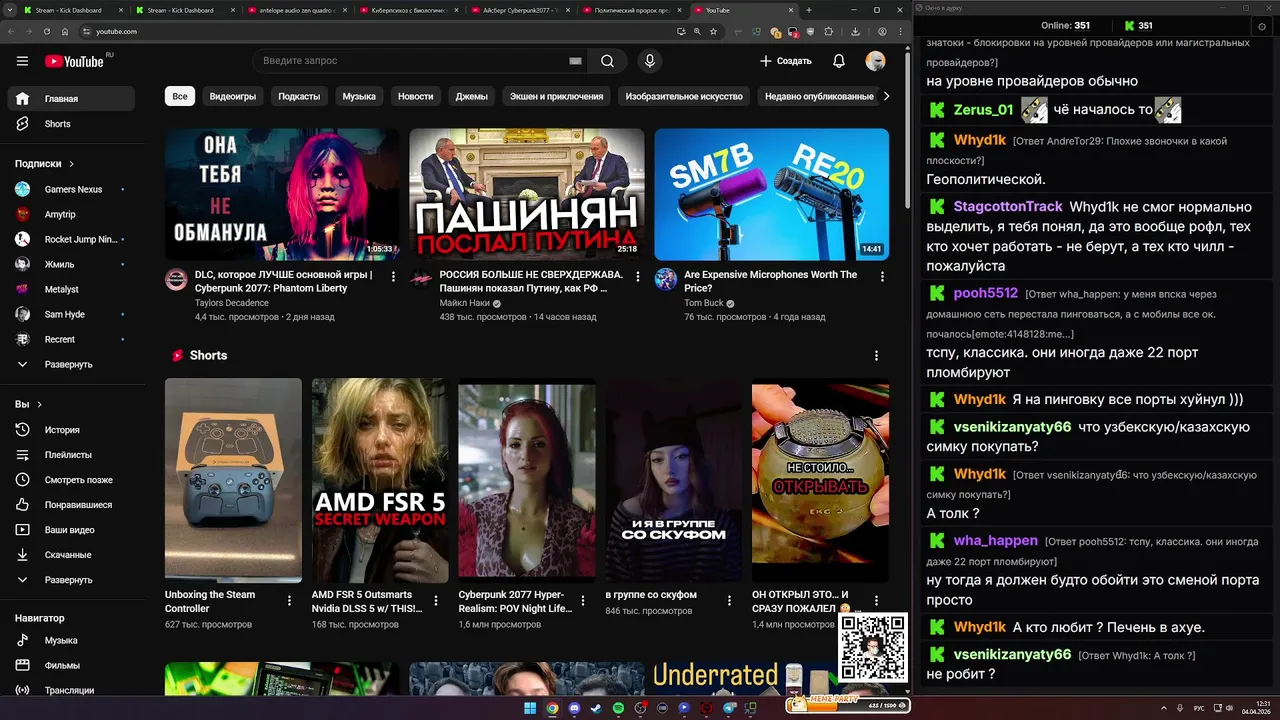The height and width of the screenshot is (720, 1280).
Task: Click the search magnifier button
Action: pyautogui.click(x=607, y=61)
